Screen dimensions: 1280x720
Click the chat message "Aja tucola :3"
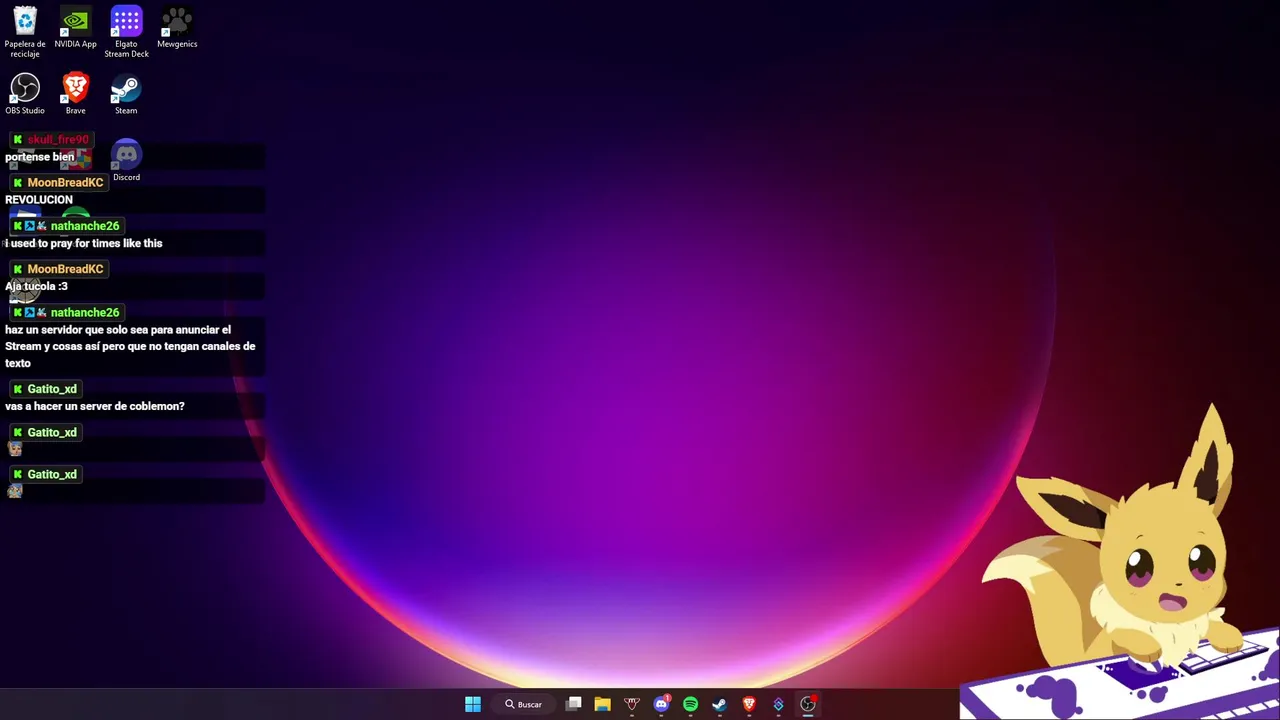37,286
